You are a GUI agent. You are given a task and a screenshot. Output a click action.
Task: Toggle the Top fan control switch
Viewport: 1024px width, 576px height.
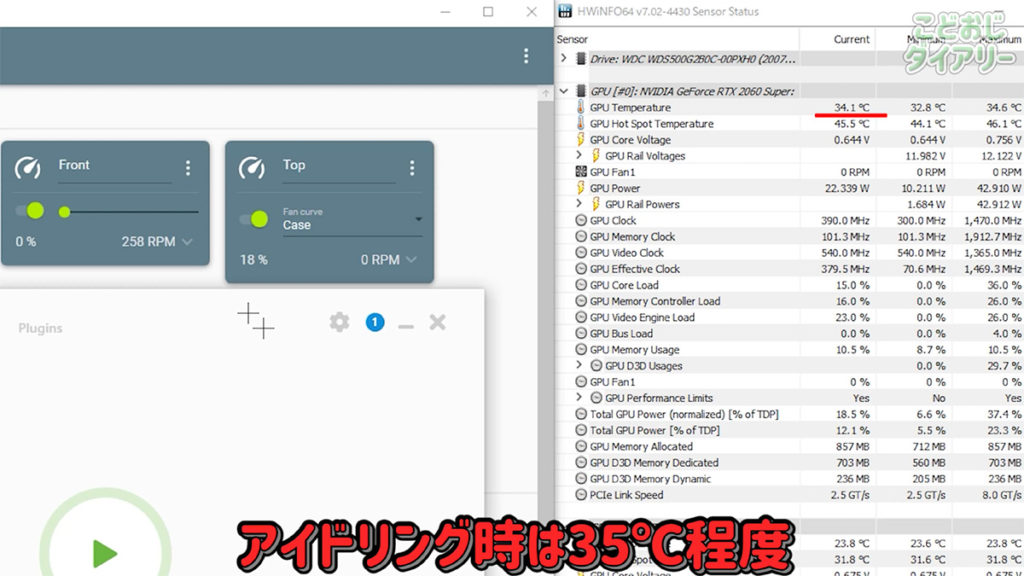(x=254, y=218)
